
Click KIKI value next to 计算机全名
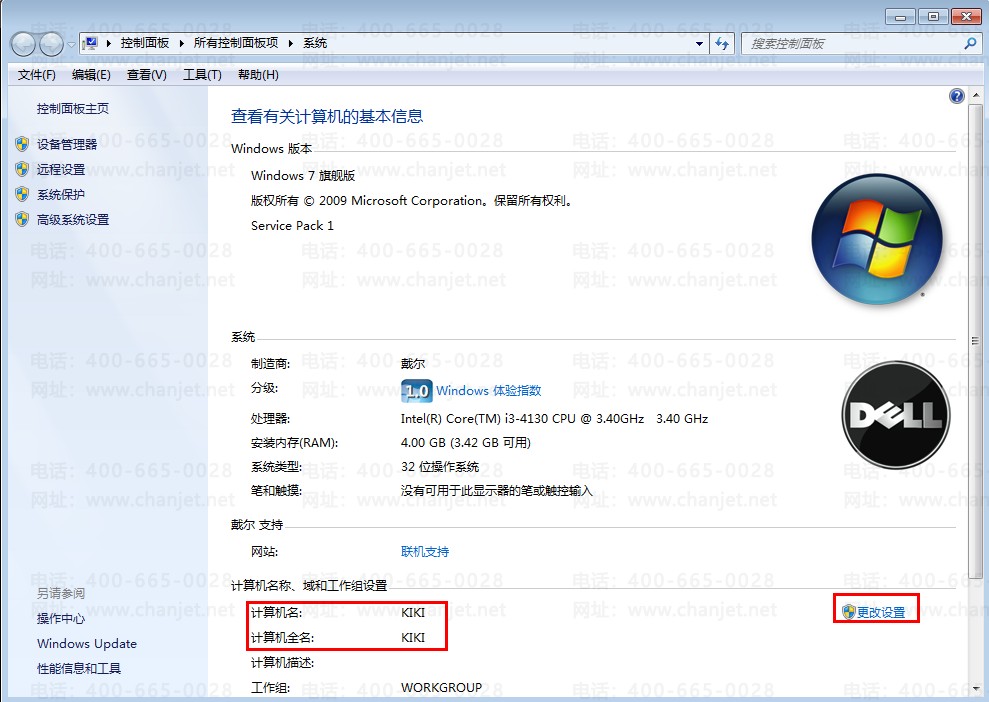click(413, 638)
